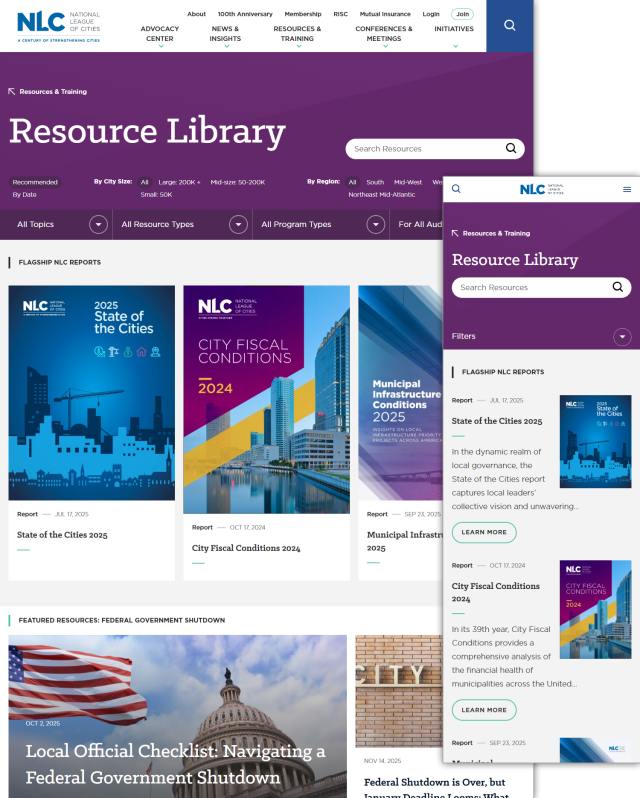This screenshot has width=640, height=798.
Task: Click Learn More under State of the Cities 2025
Action: coord(484,532)
